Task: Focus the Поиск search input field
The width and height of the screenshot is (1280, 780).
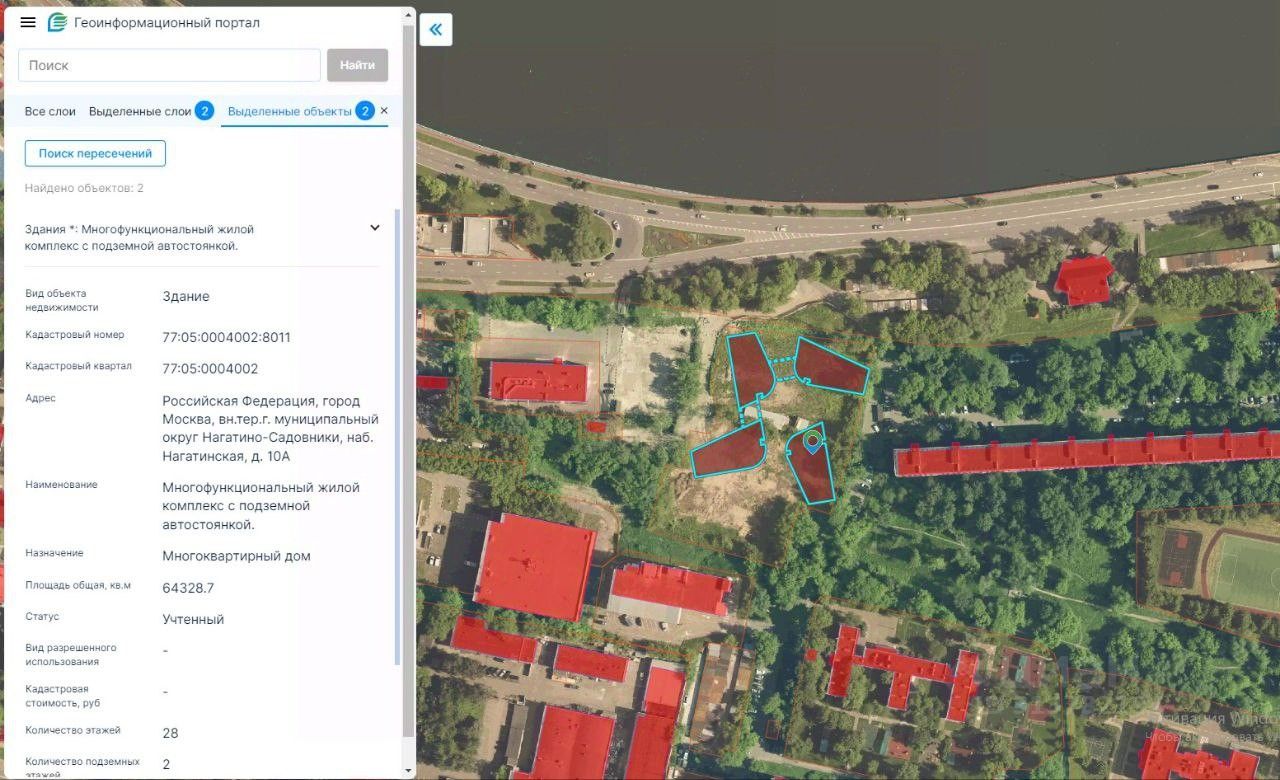Action: click(169, 65)
